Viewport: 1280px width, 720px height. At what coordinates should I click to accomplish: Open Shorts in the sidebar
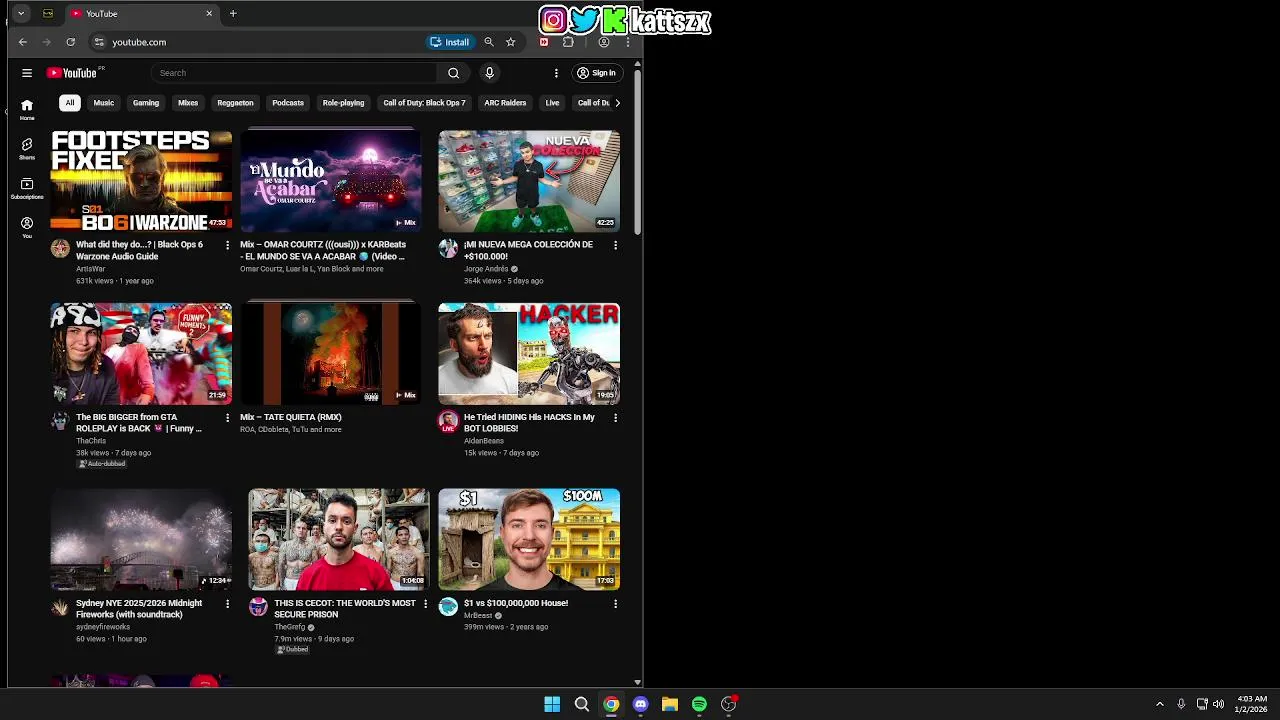click(27, 149)
